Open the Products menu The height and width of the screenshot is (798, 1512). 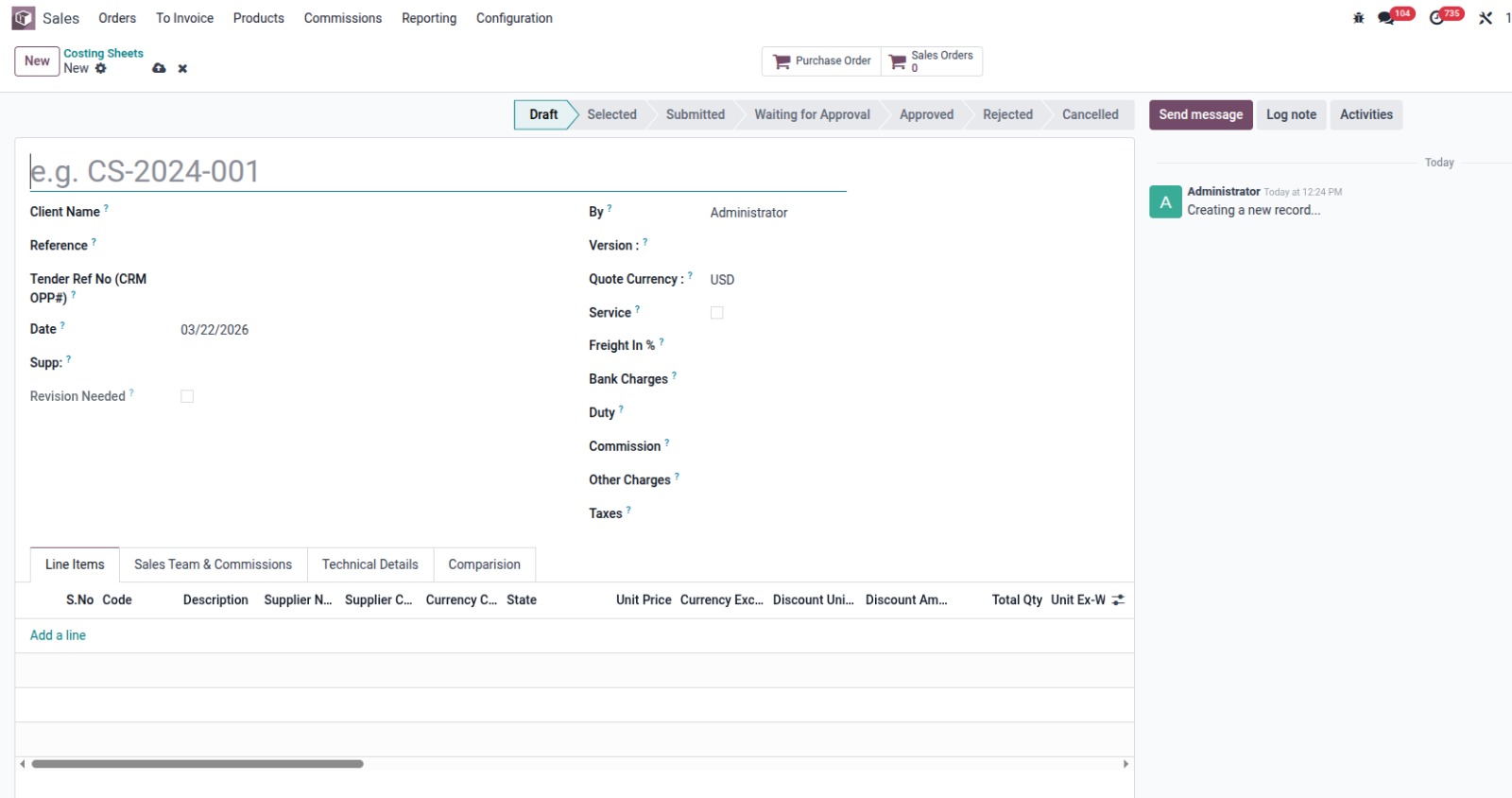point(259,18)
